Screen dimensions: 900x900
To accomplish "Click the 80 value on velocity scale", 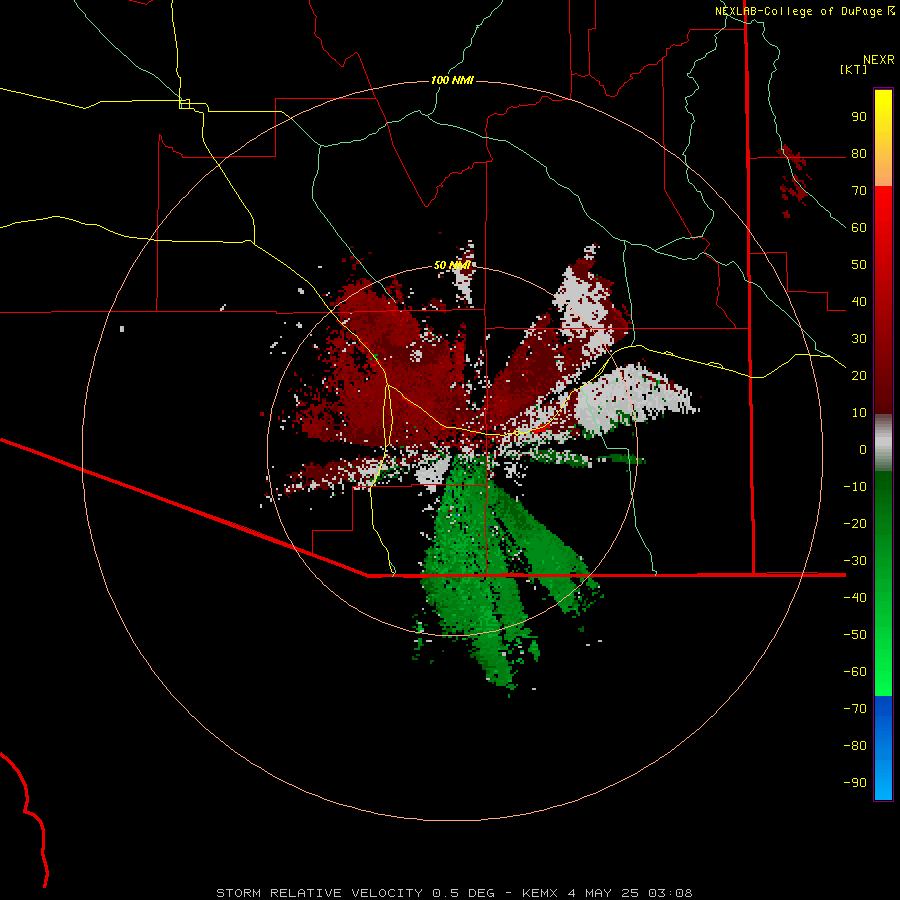I will coord(859,154).
